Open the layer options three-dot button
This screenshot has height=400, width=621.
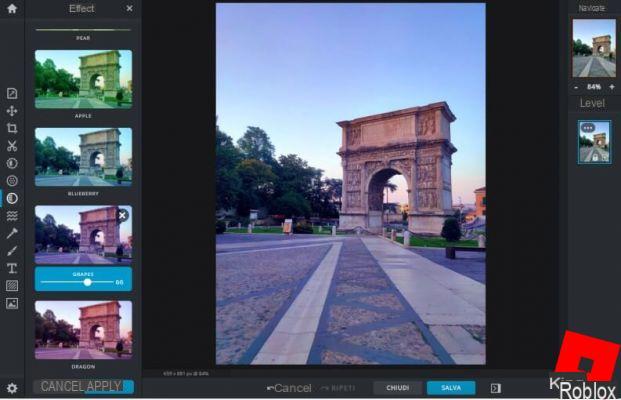coord(588,128)
